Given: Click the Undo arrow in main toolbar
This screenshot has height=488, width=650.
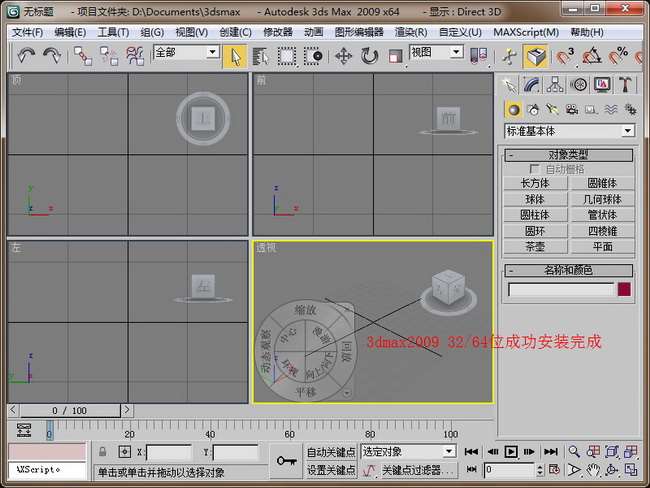Looking at the screenshot, I should tap(26, 55).
